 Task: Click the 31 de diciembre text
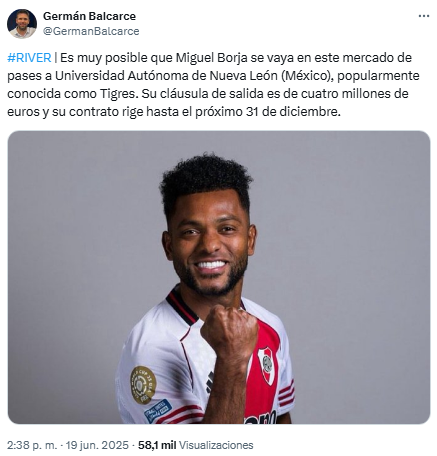[x=293, y=112]
